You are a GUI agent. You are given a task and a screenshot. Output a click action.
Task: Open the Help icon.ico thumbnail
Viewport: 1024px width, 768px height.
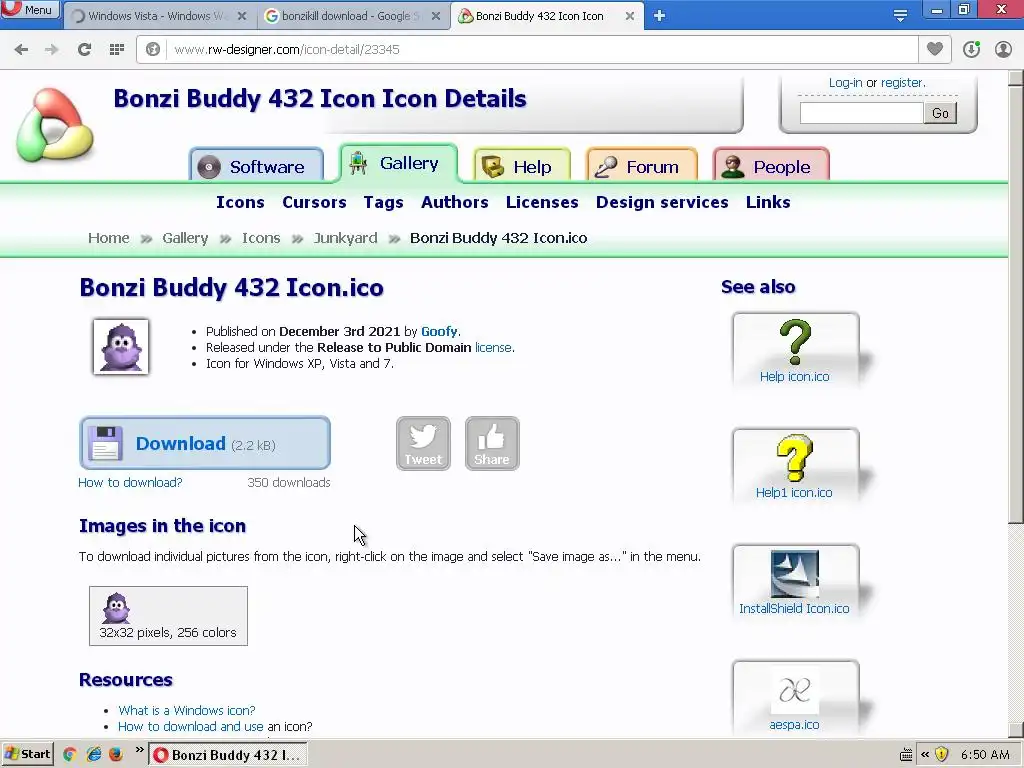(x=795, y=349)
